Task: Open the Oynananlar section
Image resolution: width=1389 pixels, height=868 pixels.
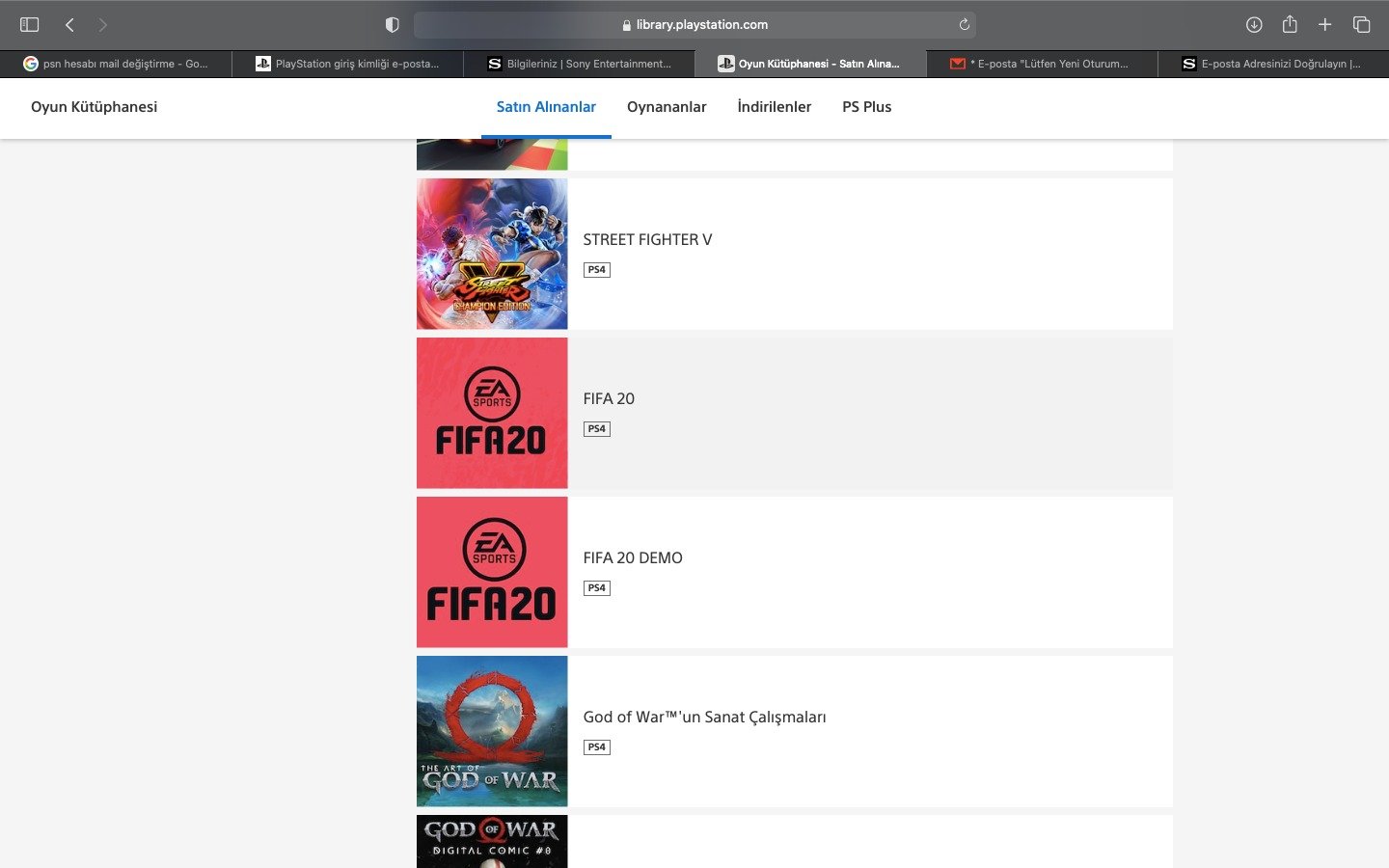Action: click(667, 107)
